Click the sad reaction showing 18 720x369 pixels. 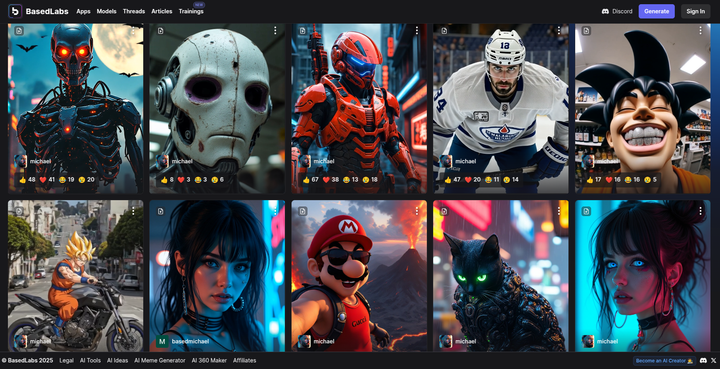[370, 179]
